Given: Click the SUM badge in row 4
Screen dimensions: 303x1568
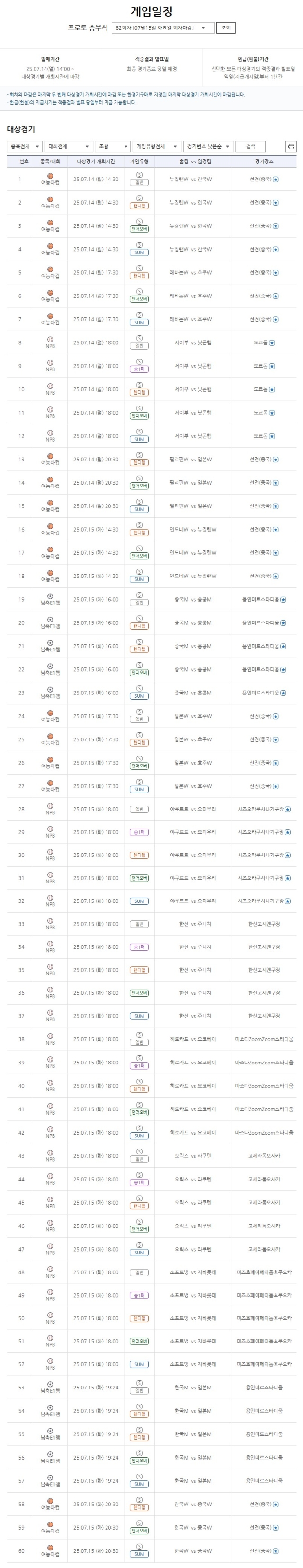Looking at the screenshot, I should pyautogui.click(x=139, y=252).
